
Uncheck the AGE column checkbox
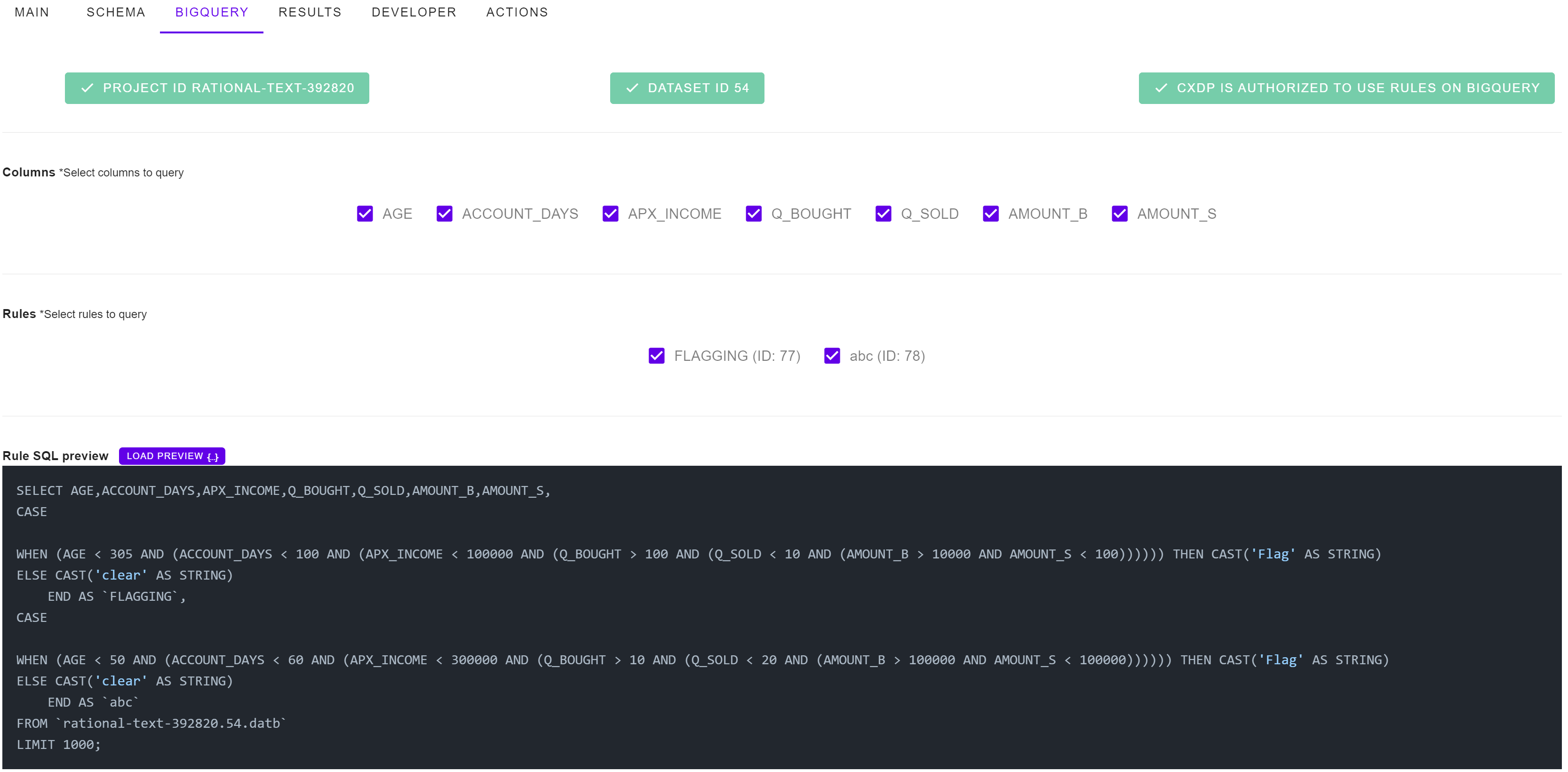tap(365, 214)
